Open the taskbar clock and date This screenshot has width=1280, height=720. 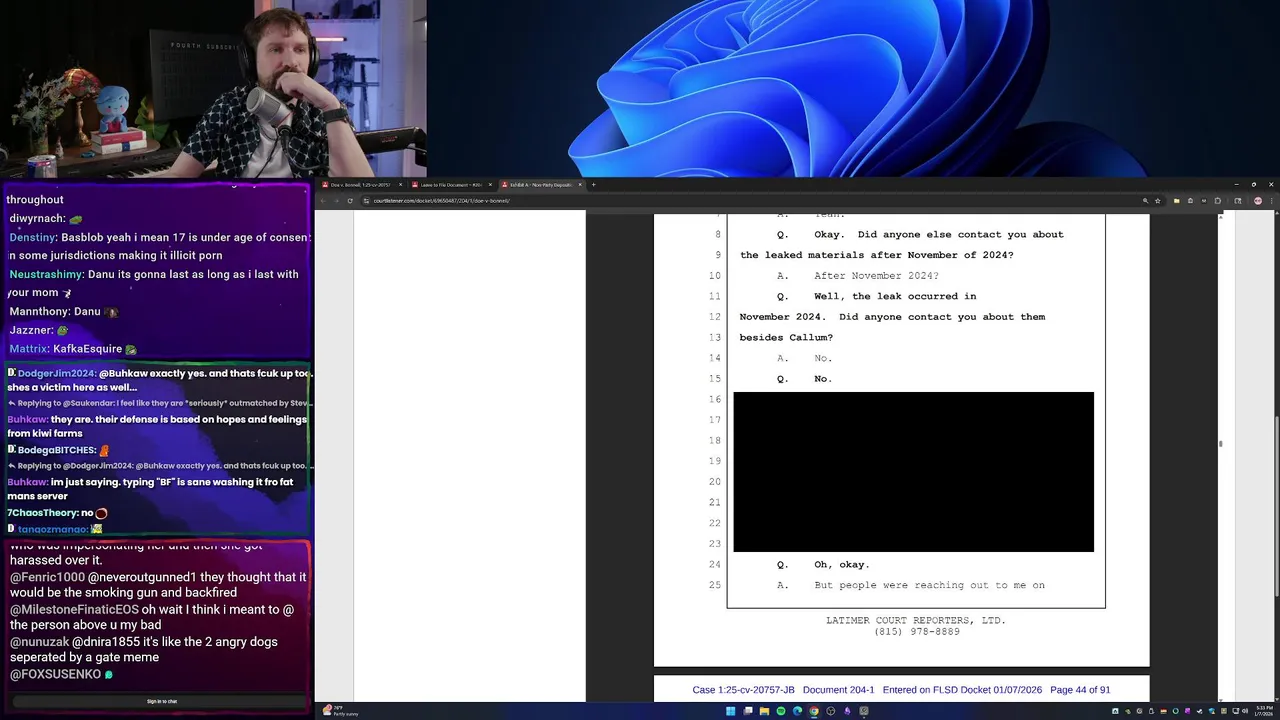pyautogui.click(x=1263, y=711)
